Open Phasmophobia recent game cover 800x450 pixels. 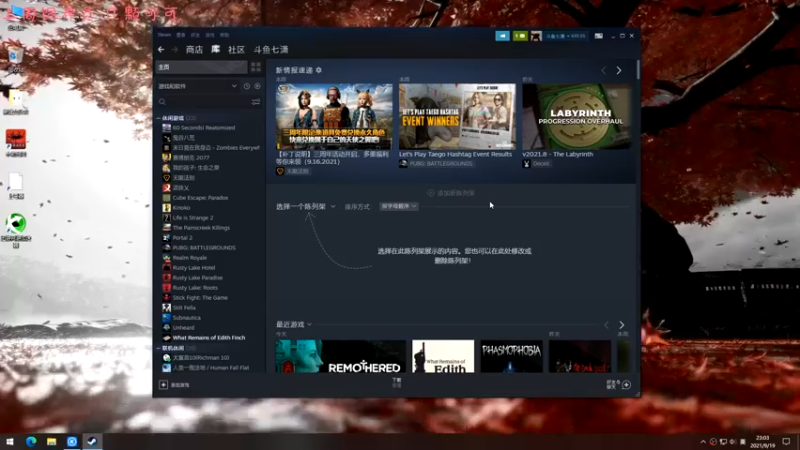tap(511, 356)
